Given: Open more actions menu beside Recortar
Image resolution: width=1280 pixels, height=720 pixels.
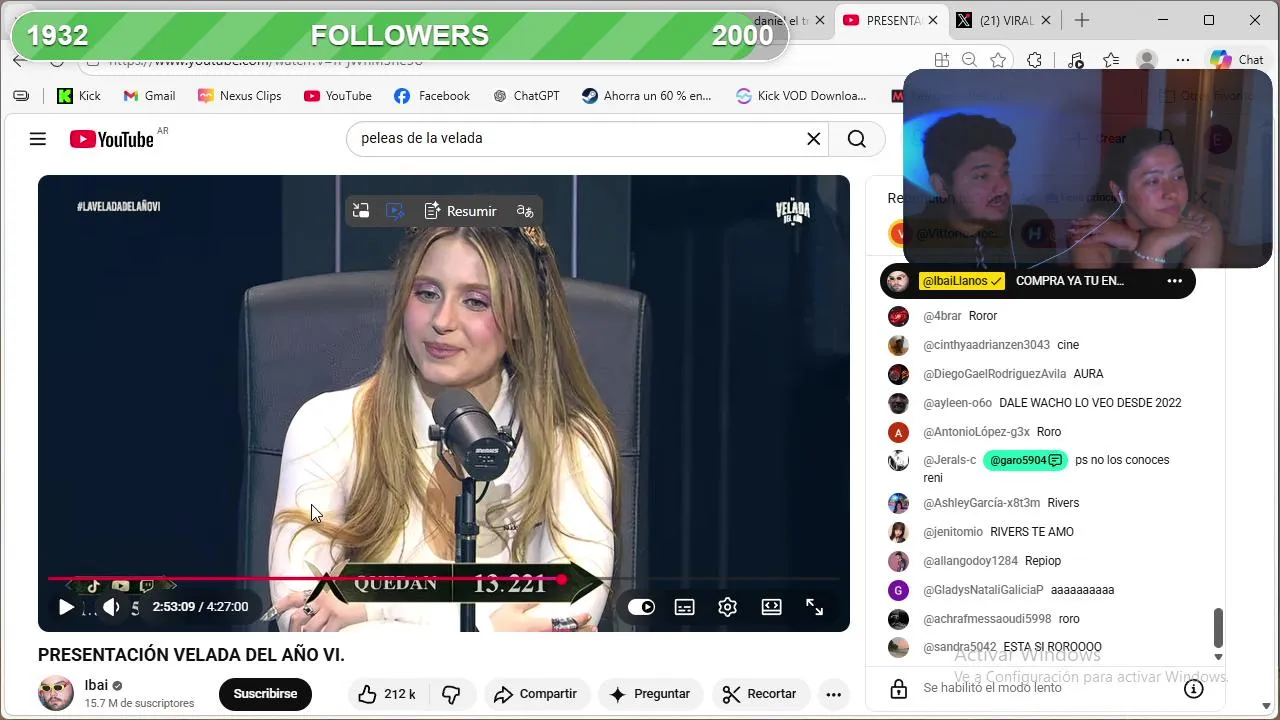Looking at the screenshot, I should (x=833, y=694).
